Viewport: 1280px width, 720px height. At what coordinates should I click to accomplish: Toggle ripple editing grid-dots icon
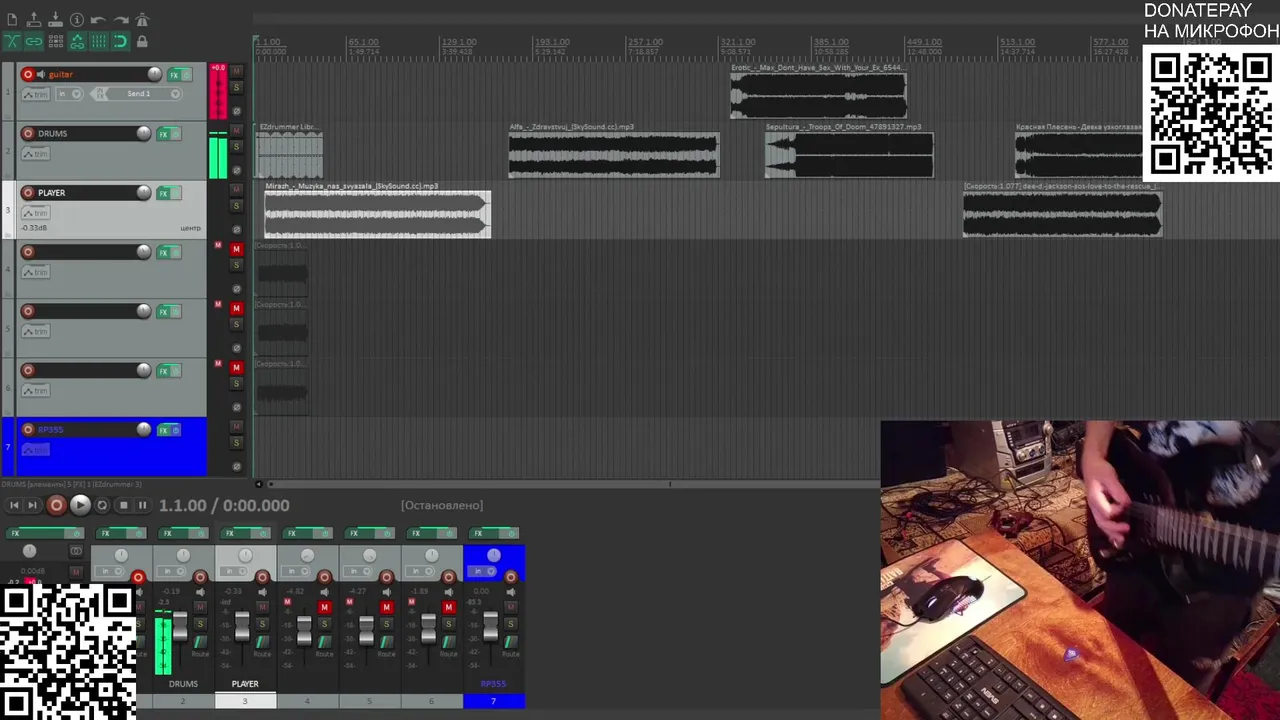point(55,42)
